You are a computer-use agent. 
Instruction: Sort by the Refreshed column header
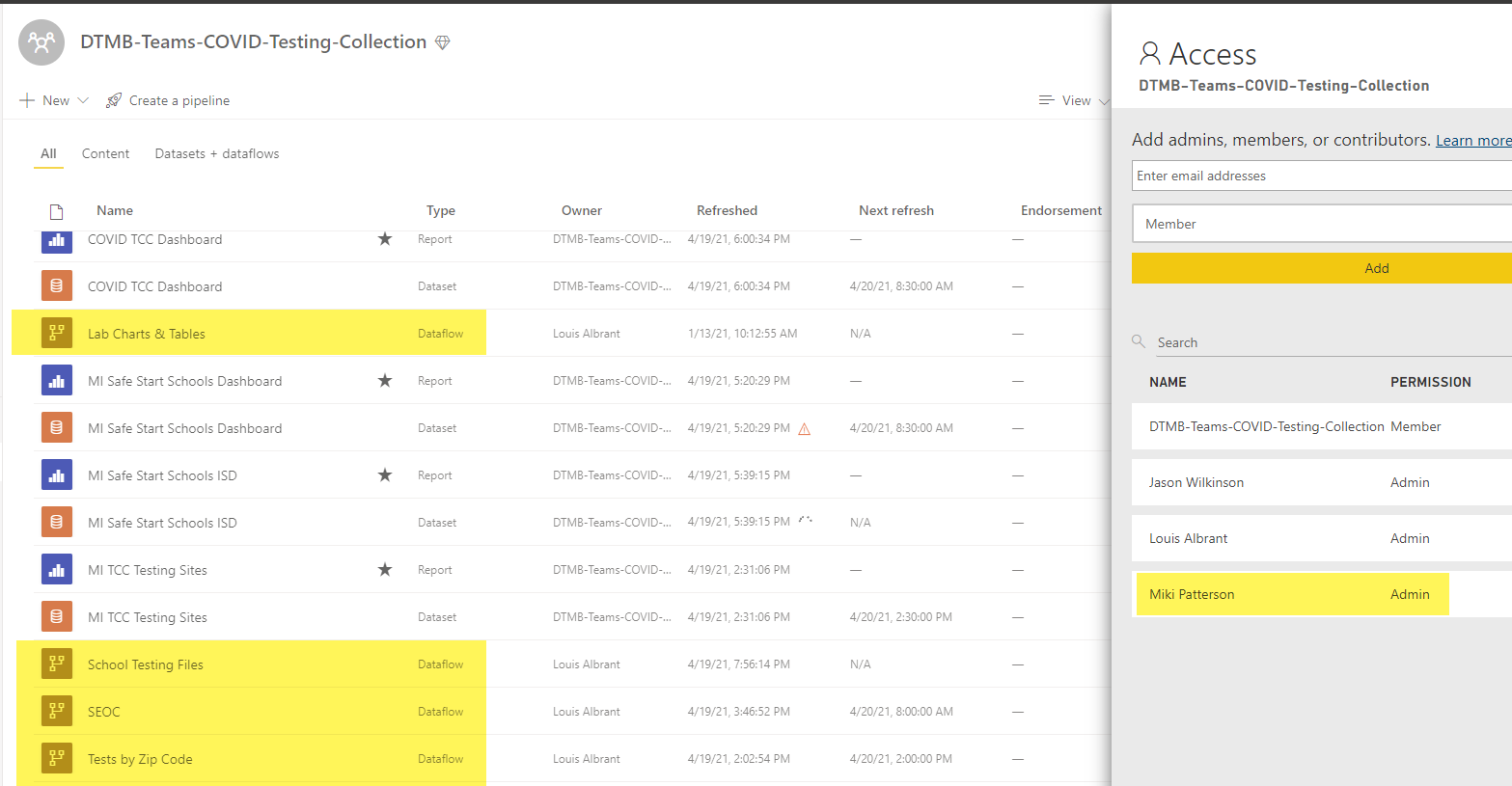pyautogui.click(x=727, y=210)
